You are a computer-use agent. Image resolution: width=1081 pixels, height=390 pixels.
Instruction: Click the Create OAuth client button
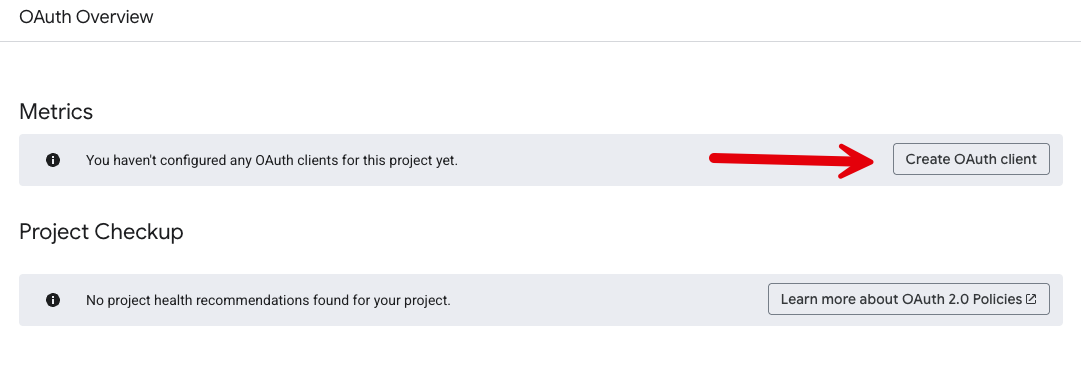pyautogui.click(x=971, y=159)
